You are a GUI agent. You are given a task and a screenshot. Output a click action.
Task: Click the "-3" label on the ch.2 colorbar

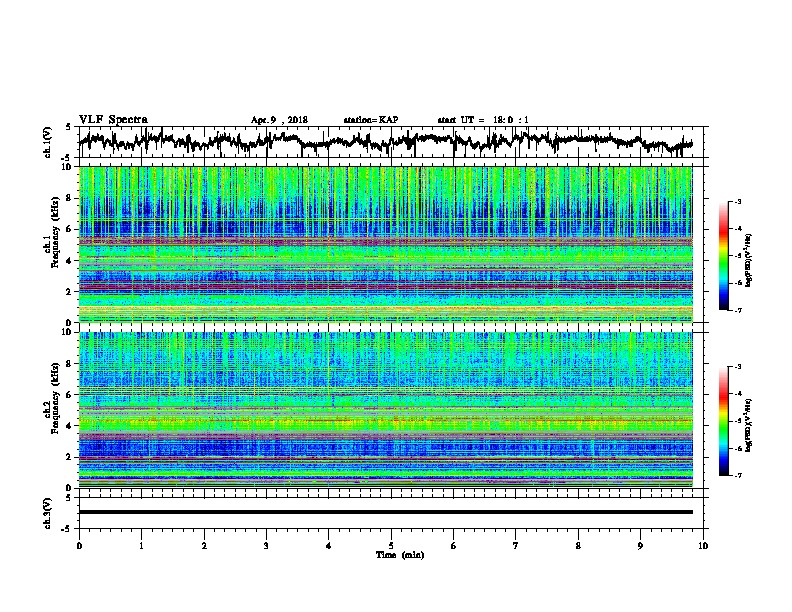coord(737,367)
